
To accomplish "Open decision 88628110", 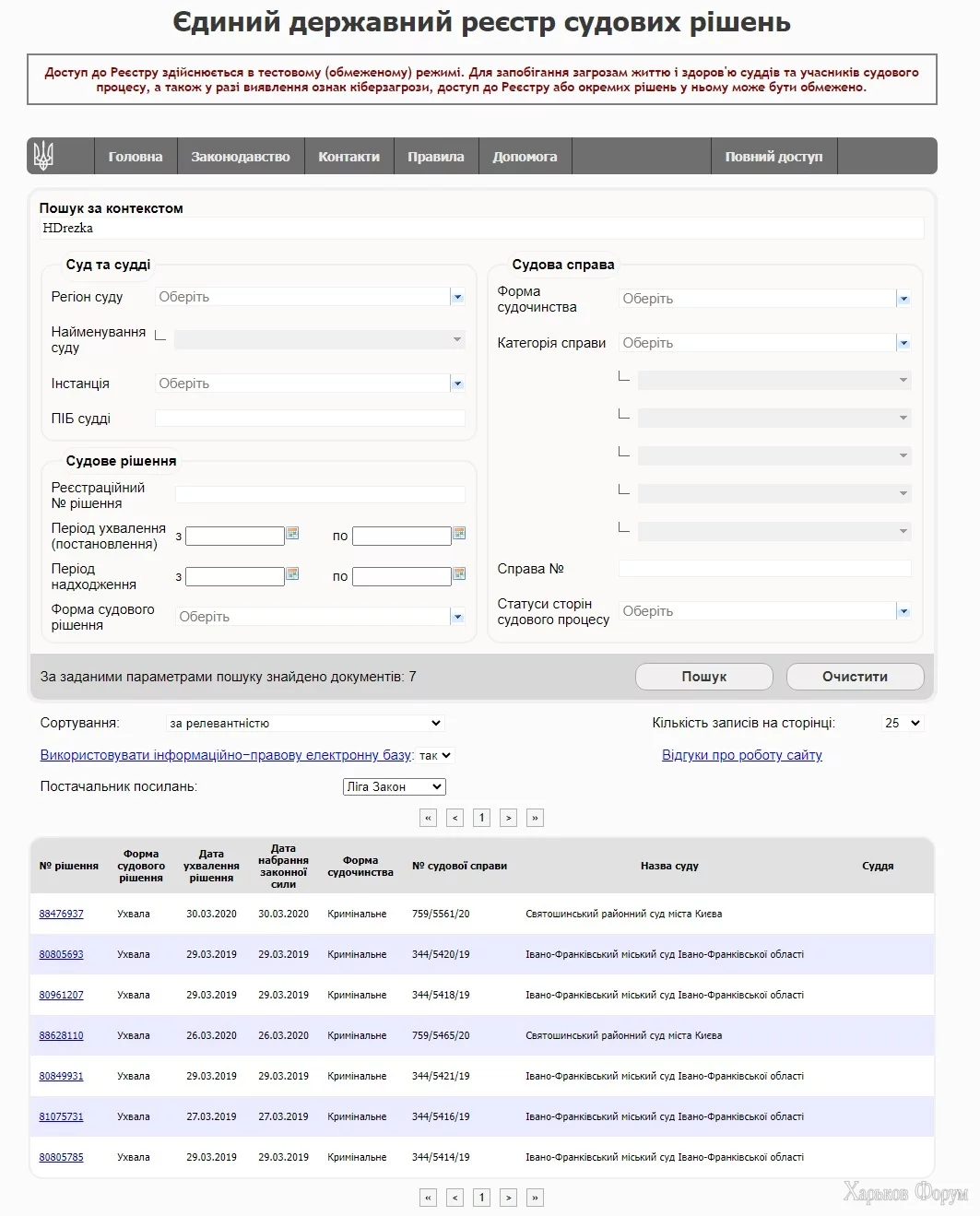I will click(x=61, y=1035).
